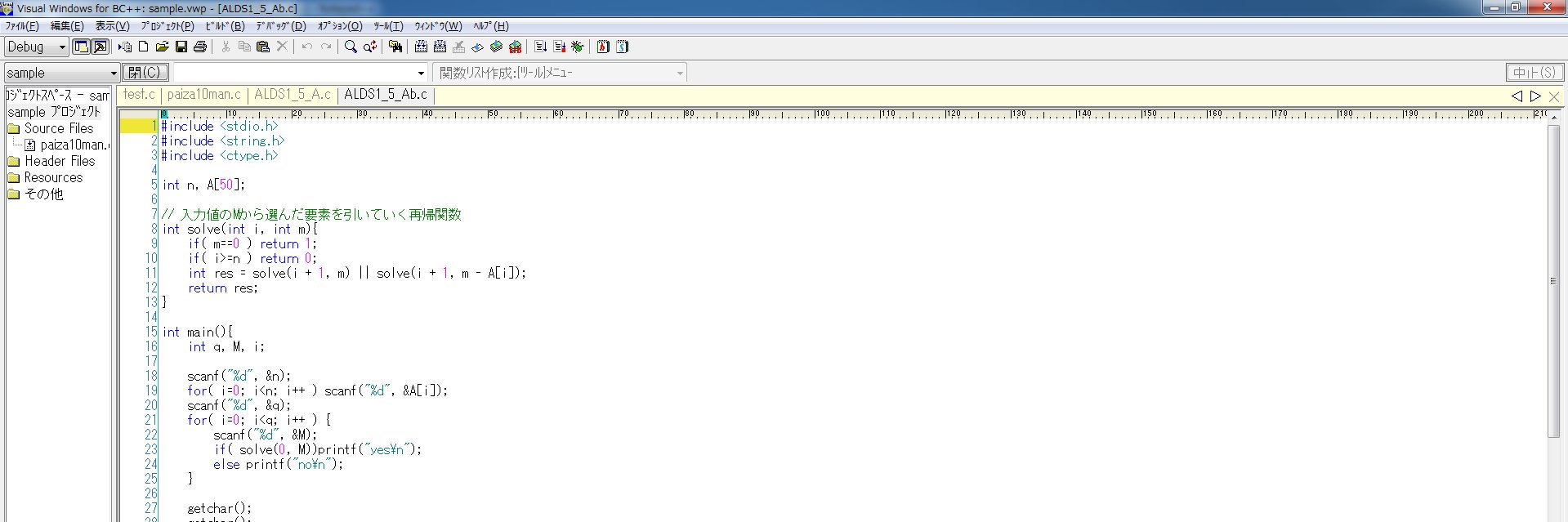The image size is (1568, 522).
Task: Click the add-to-project arrow icon
Action: [x=125, y=47]
